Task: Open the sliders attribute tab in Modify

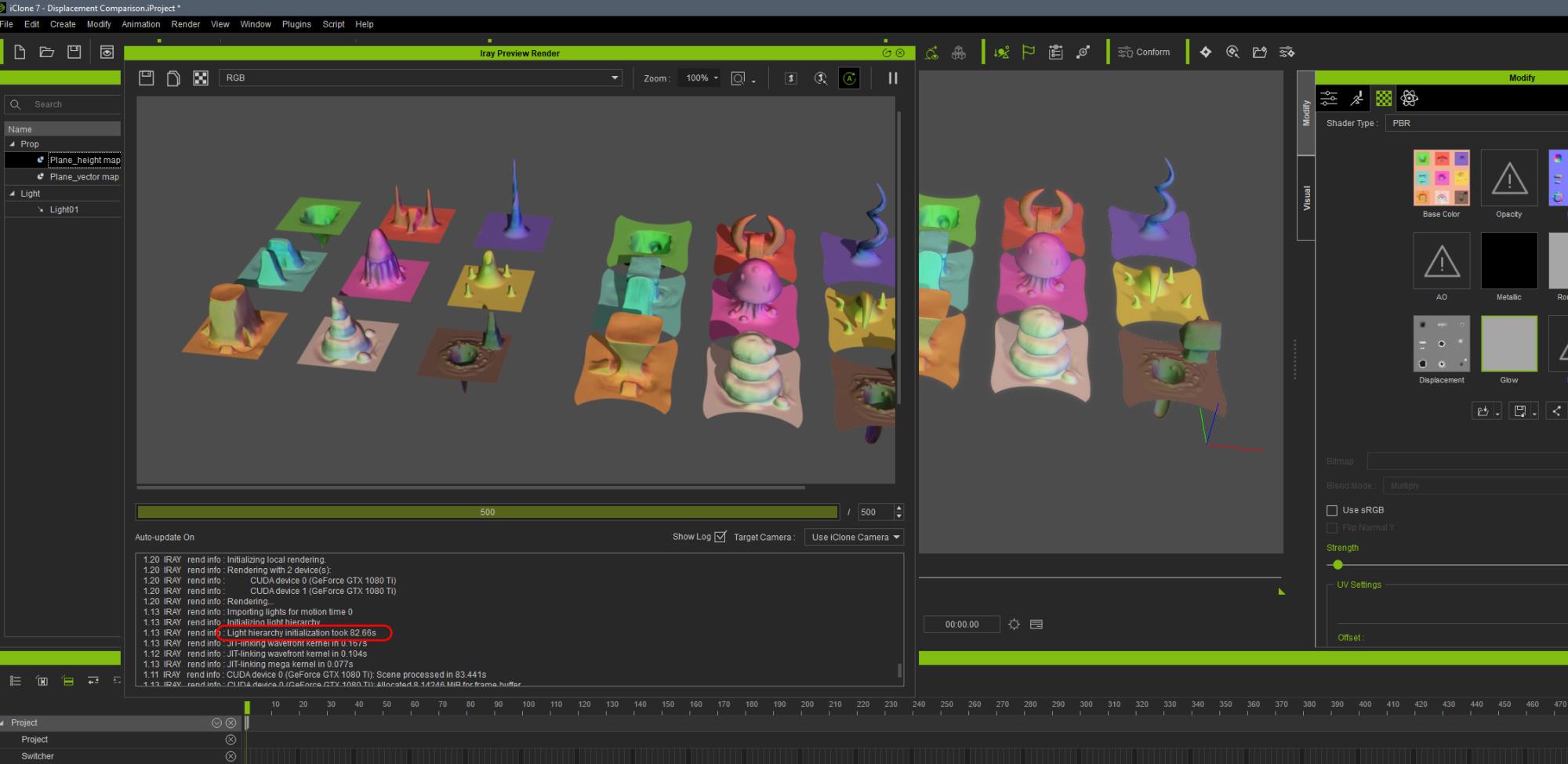Action: [x=1329, y=98]
